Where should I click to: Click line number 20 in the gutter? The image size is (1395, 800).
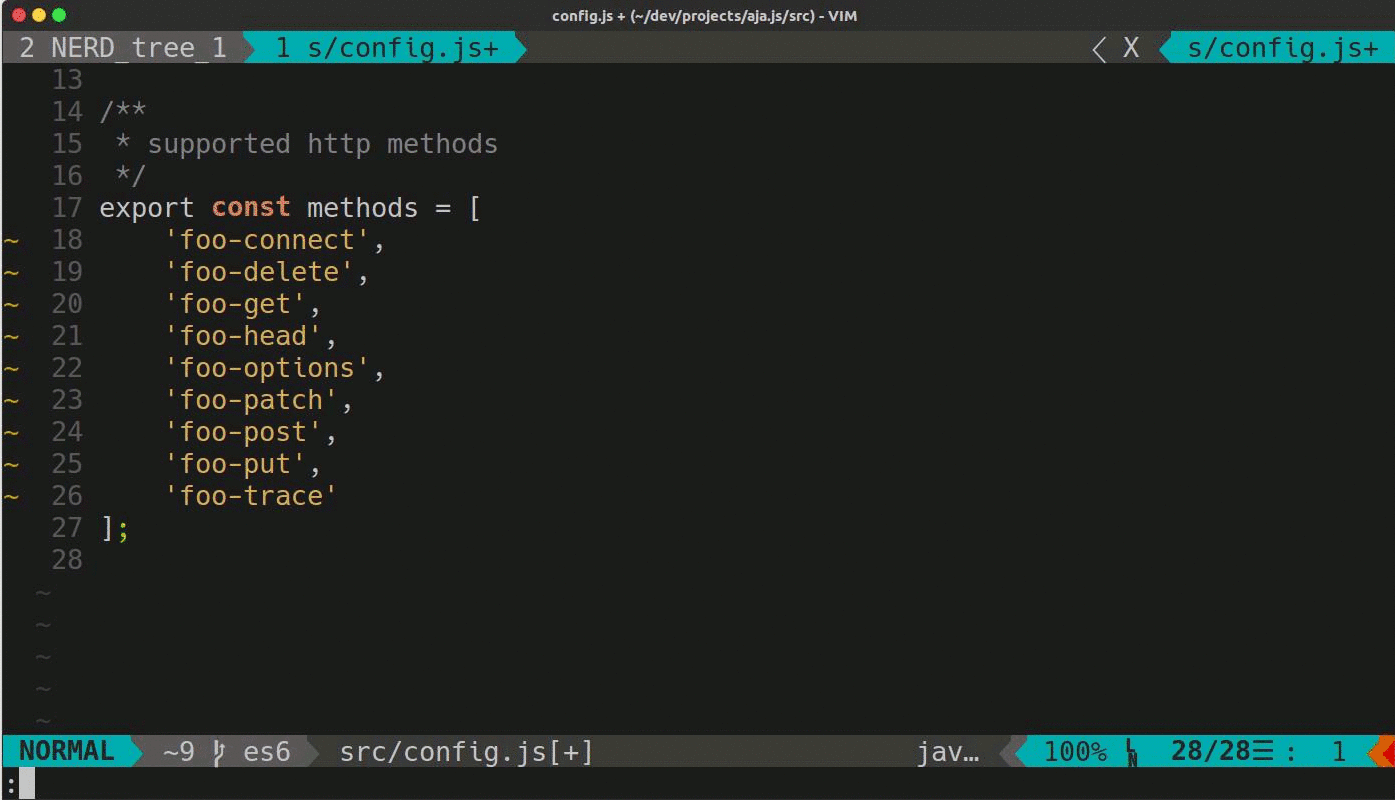coord(67,304)
